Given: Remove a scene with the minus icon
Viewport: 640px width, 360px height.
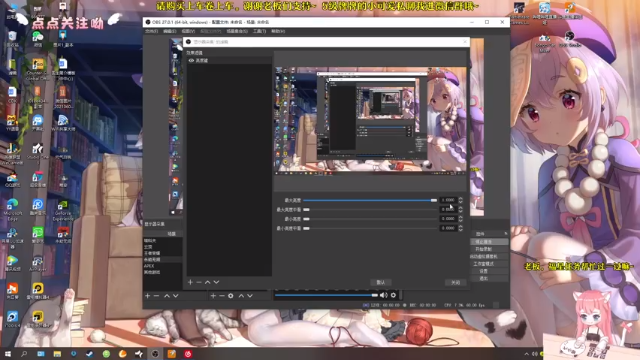Looking at the screenshot, I should pos(156,296).
